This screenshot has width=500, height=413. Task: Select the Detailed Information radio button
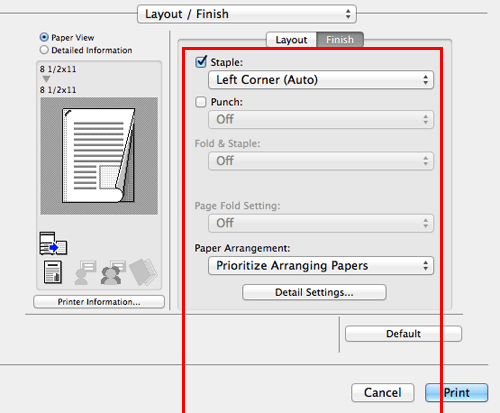pos(44,50)
